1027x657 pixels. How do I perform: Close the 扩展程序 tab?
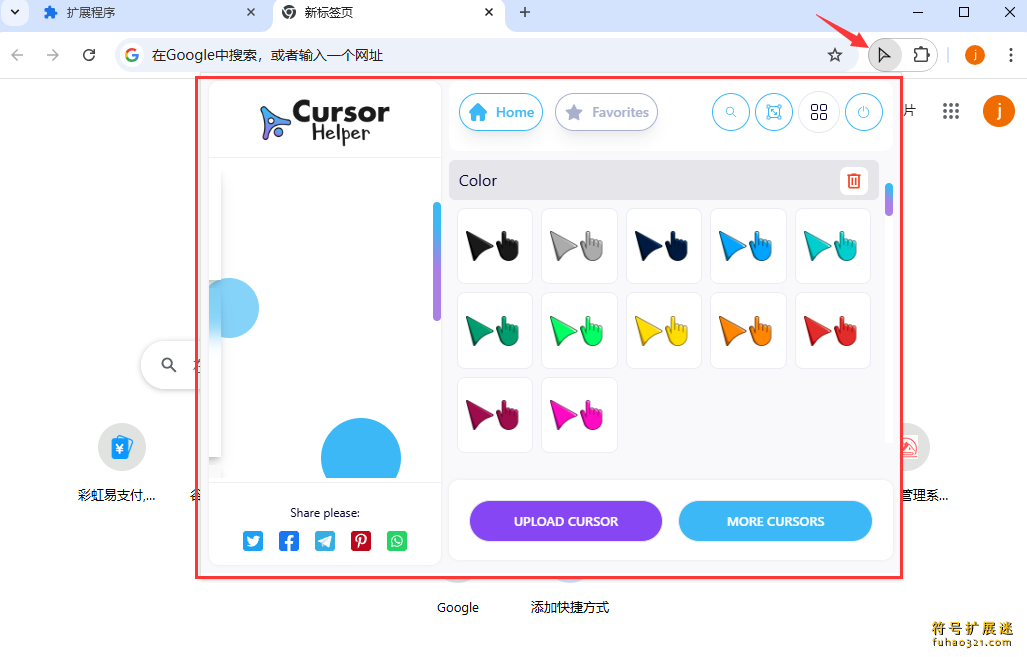[251, 12]
